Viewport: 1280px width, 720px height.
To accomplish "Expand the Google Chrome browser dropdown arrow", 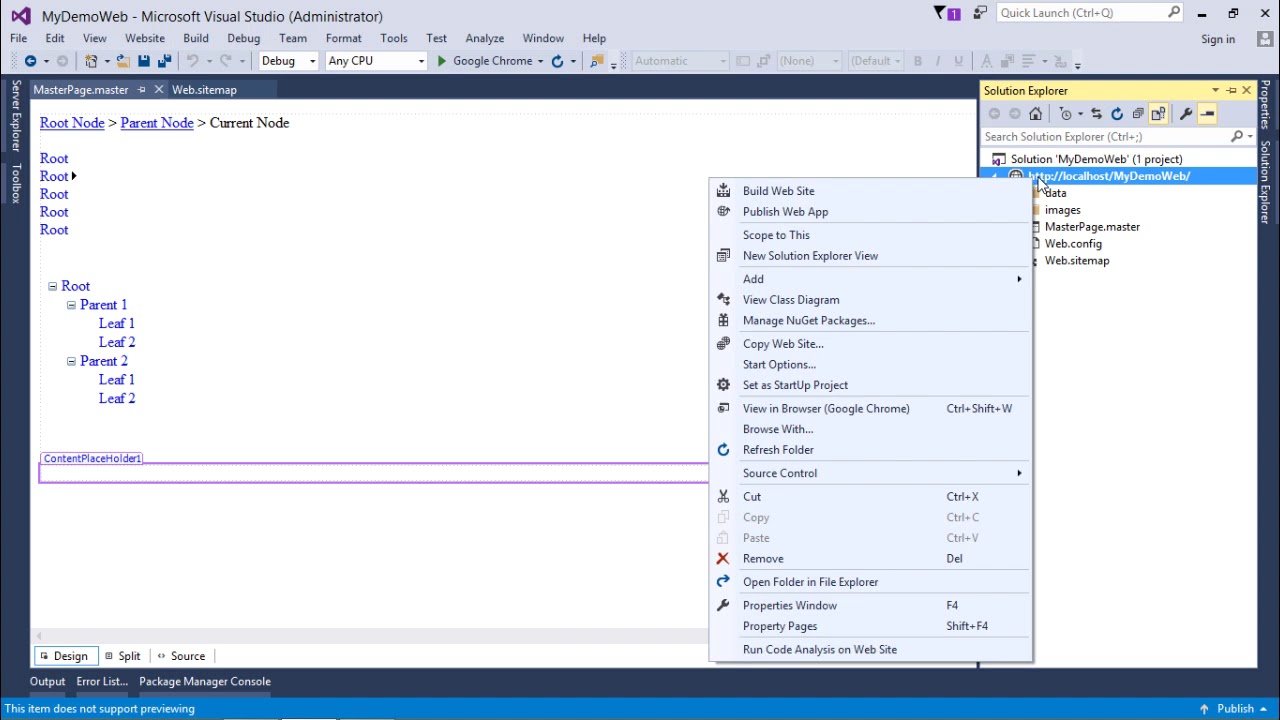I will pos(540,61).
